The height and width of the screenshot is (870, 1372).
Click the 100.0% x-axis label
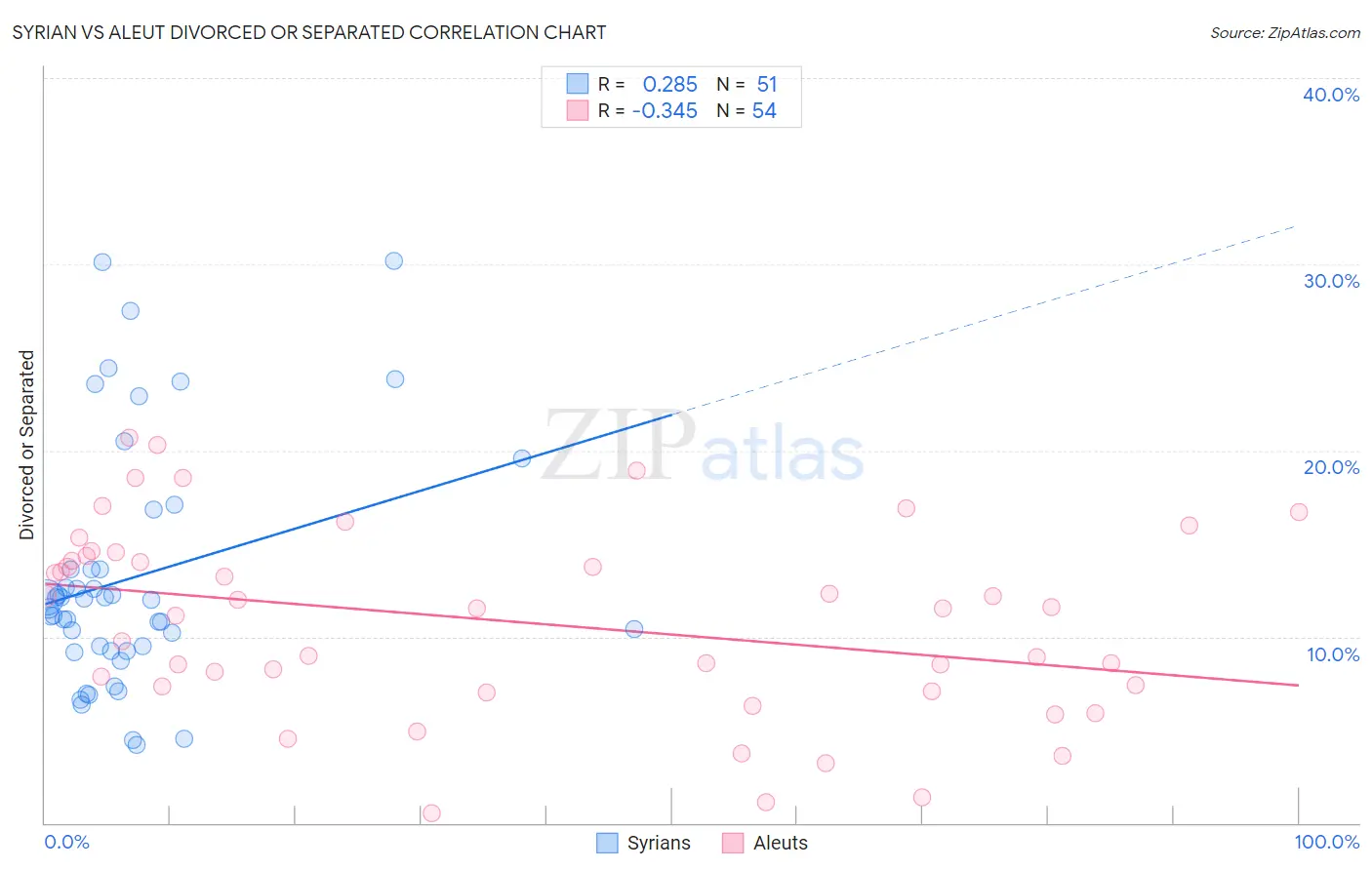(1327, 842)
